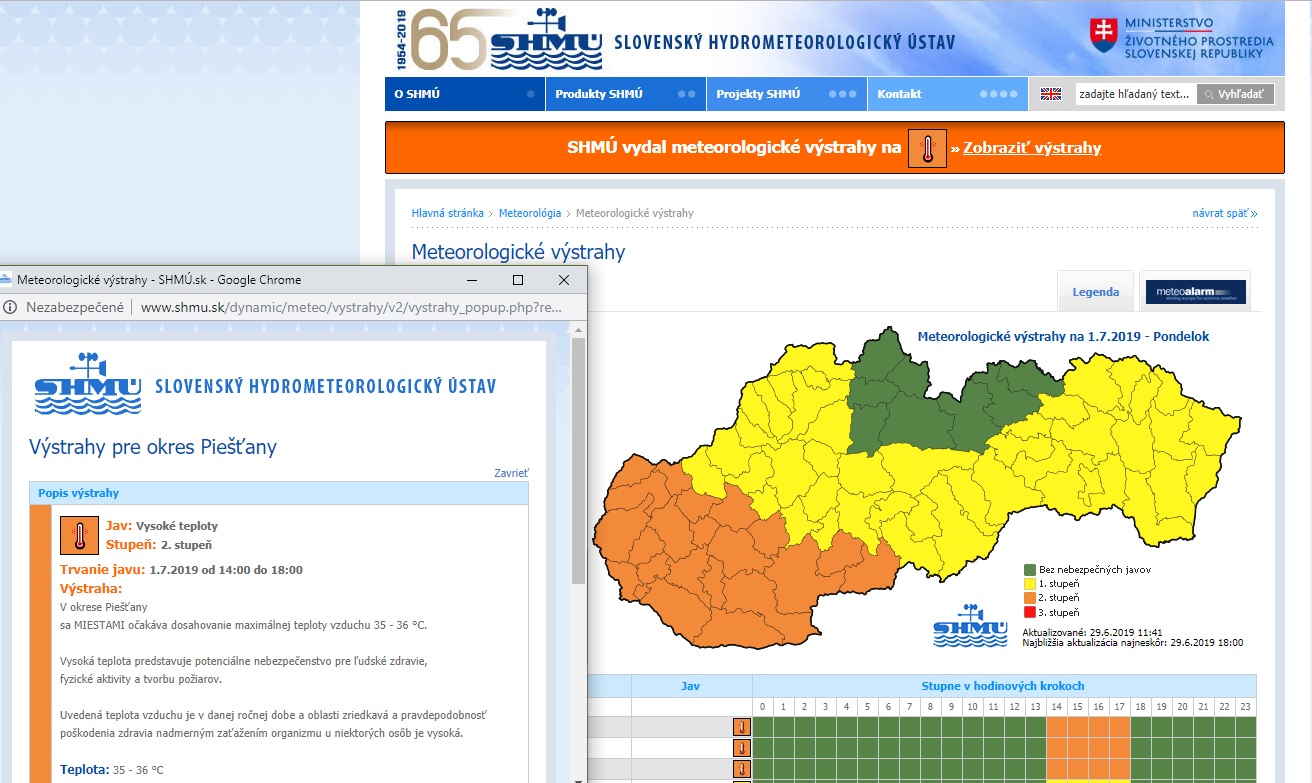Click the hour 23 column header

1245,707
